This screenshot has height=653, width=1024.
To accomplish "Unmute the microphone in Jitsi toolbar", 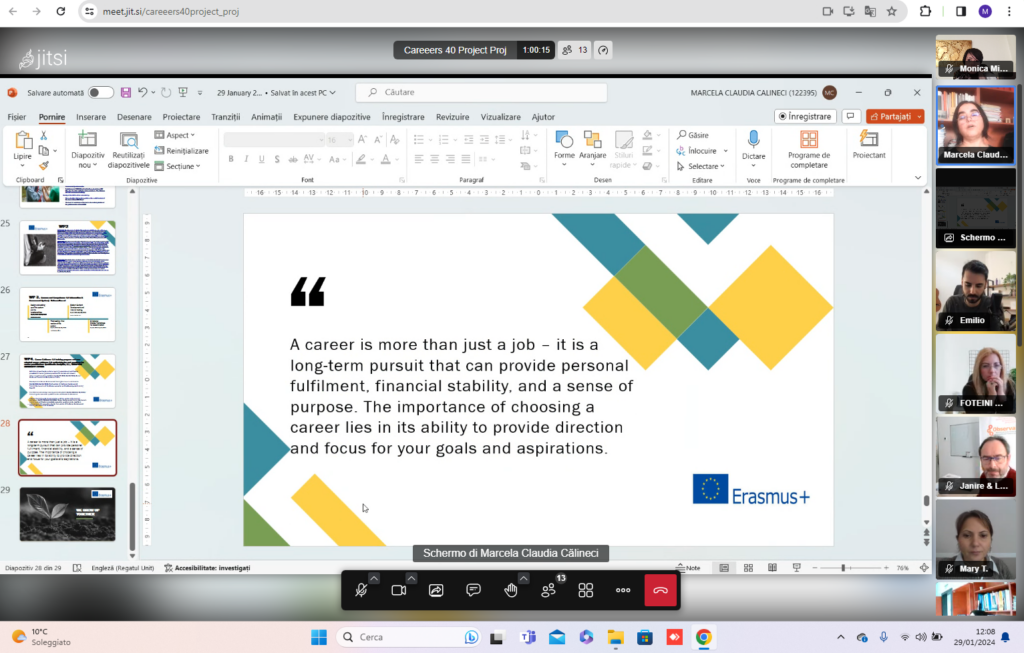I will point(361,590).
